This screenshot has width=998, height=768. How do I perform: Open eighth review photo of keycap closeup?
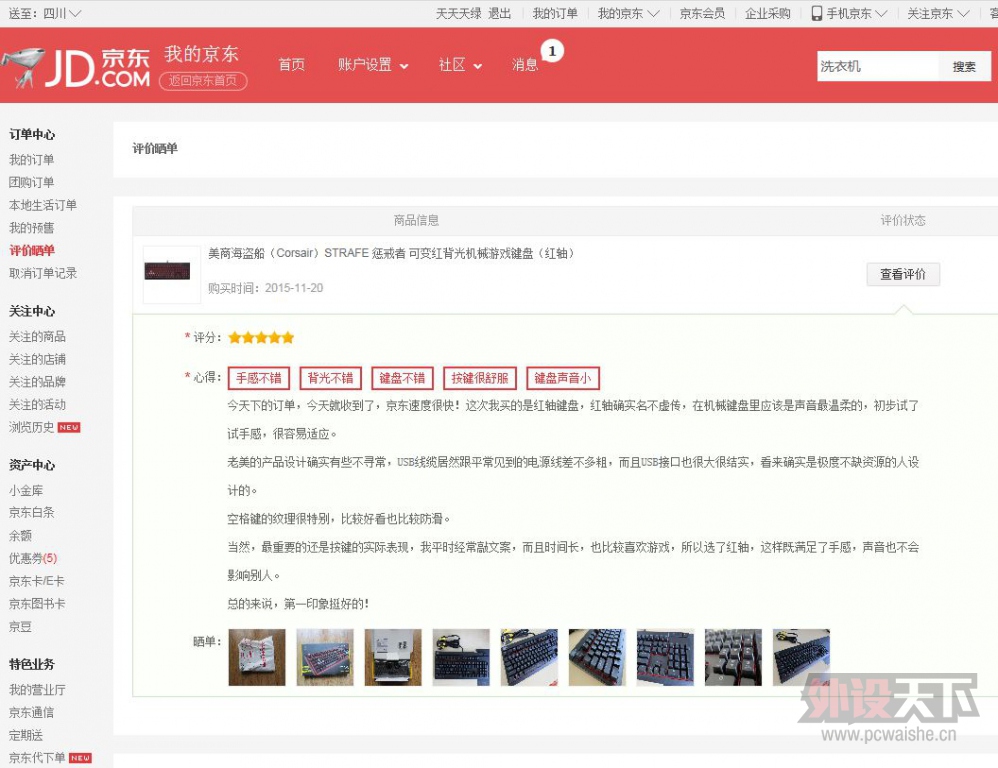point(733,657)
